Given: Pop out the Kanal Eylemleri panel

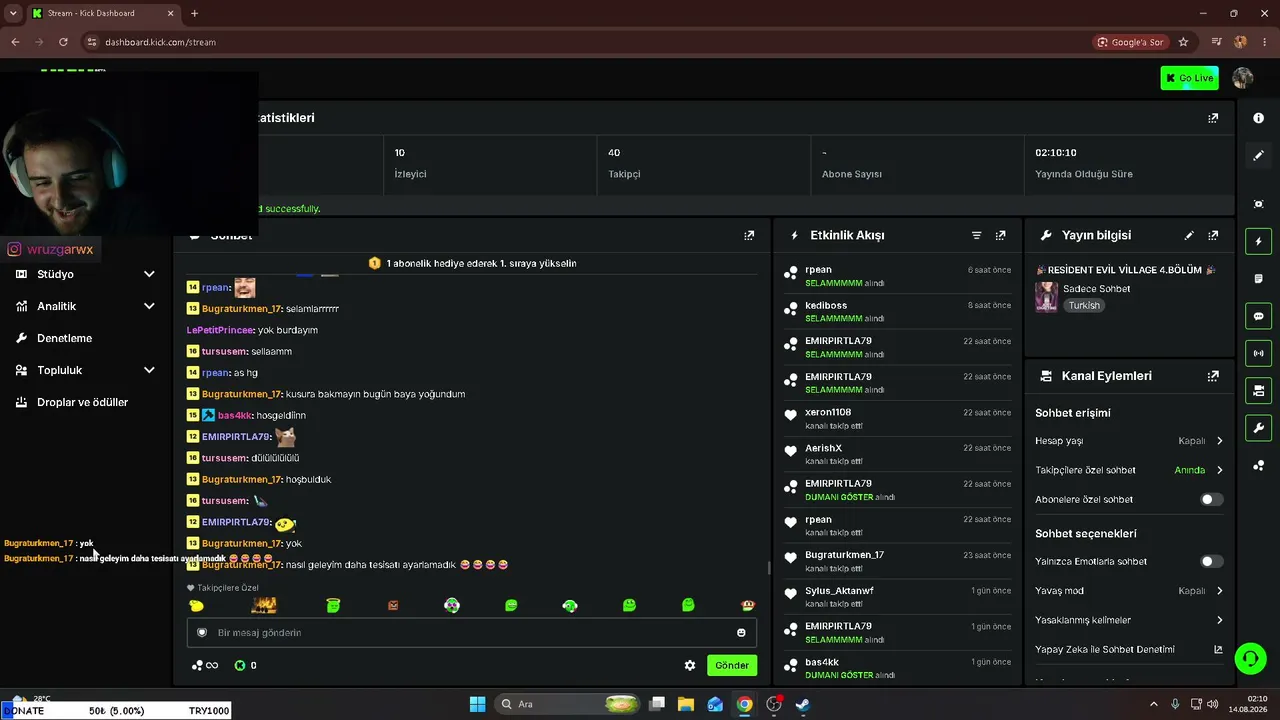Looking at the screenshot, I should click(1213, 377).
